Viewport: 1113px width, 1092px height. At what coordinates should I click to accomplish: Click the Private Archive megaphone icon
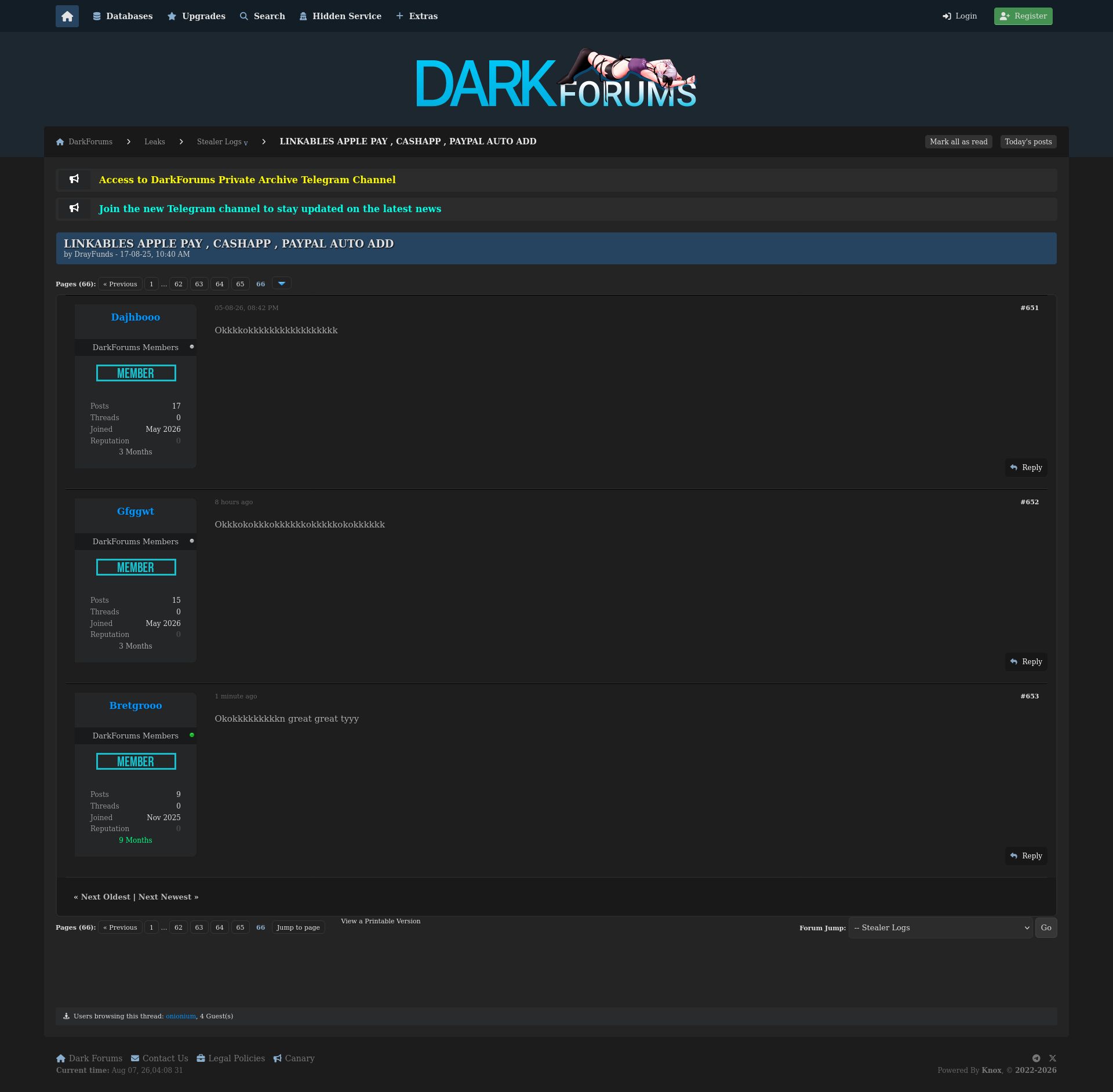(74, 179)
